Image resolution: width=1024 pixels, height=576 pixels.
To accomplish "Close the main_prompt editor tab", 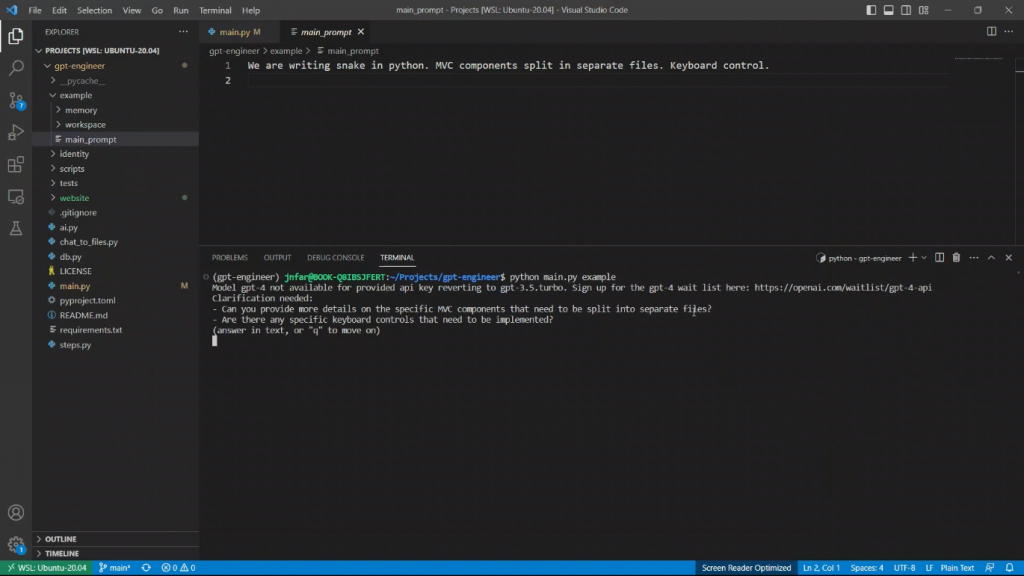I will [x=360, y=32].
